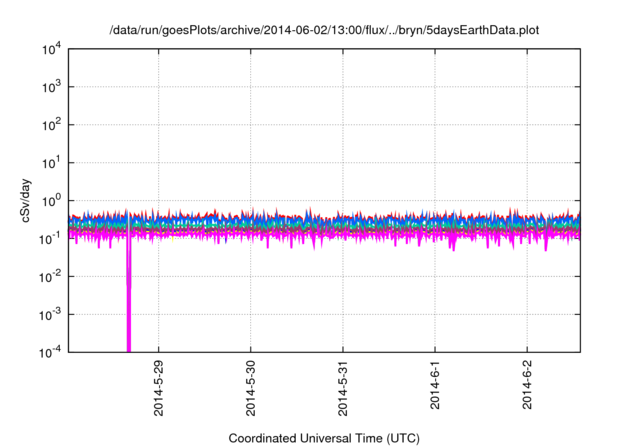Click the 2014-5-30 date tick label
This screenshot has height=448, width=640.
click(x=251, y=388)
